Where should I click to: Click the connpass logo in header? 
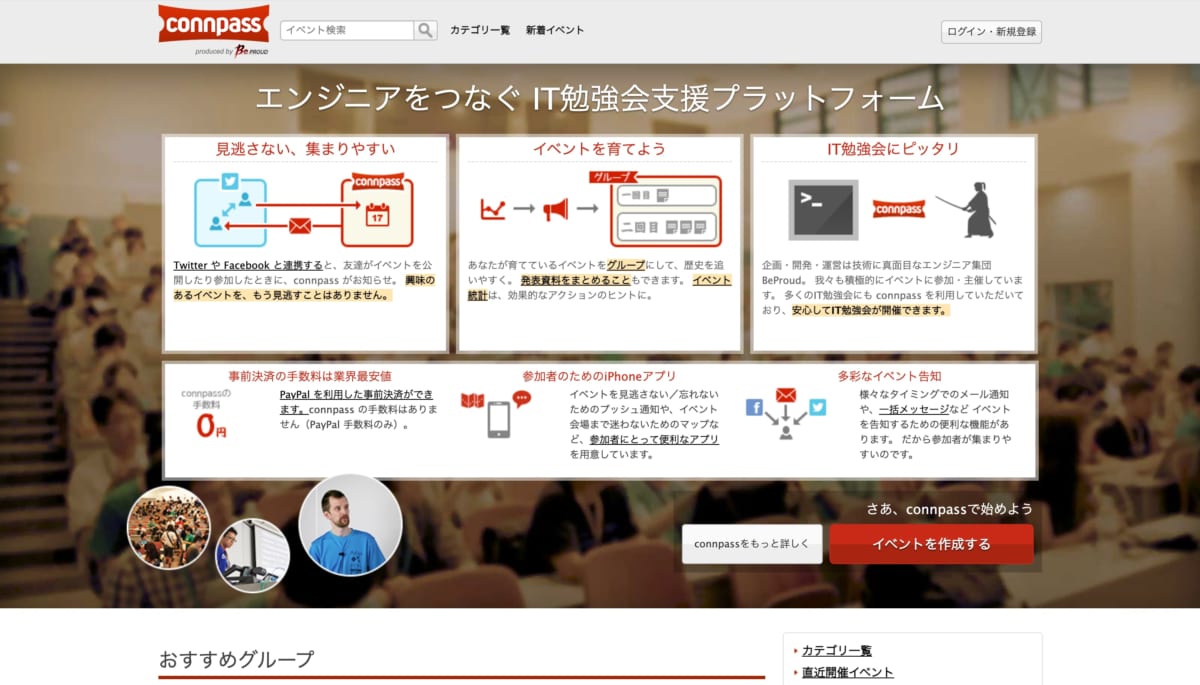[x=213, y=25]
